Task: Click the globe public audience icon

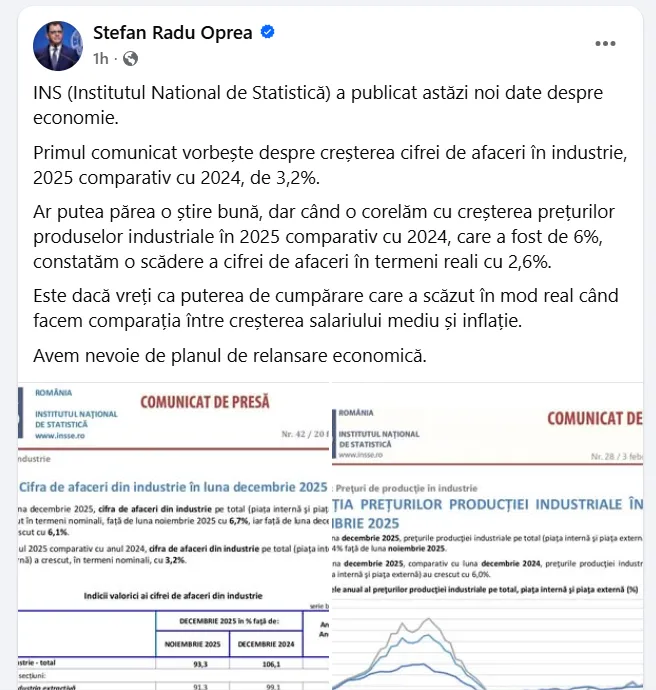Action: 131,59
